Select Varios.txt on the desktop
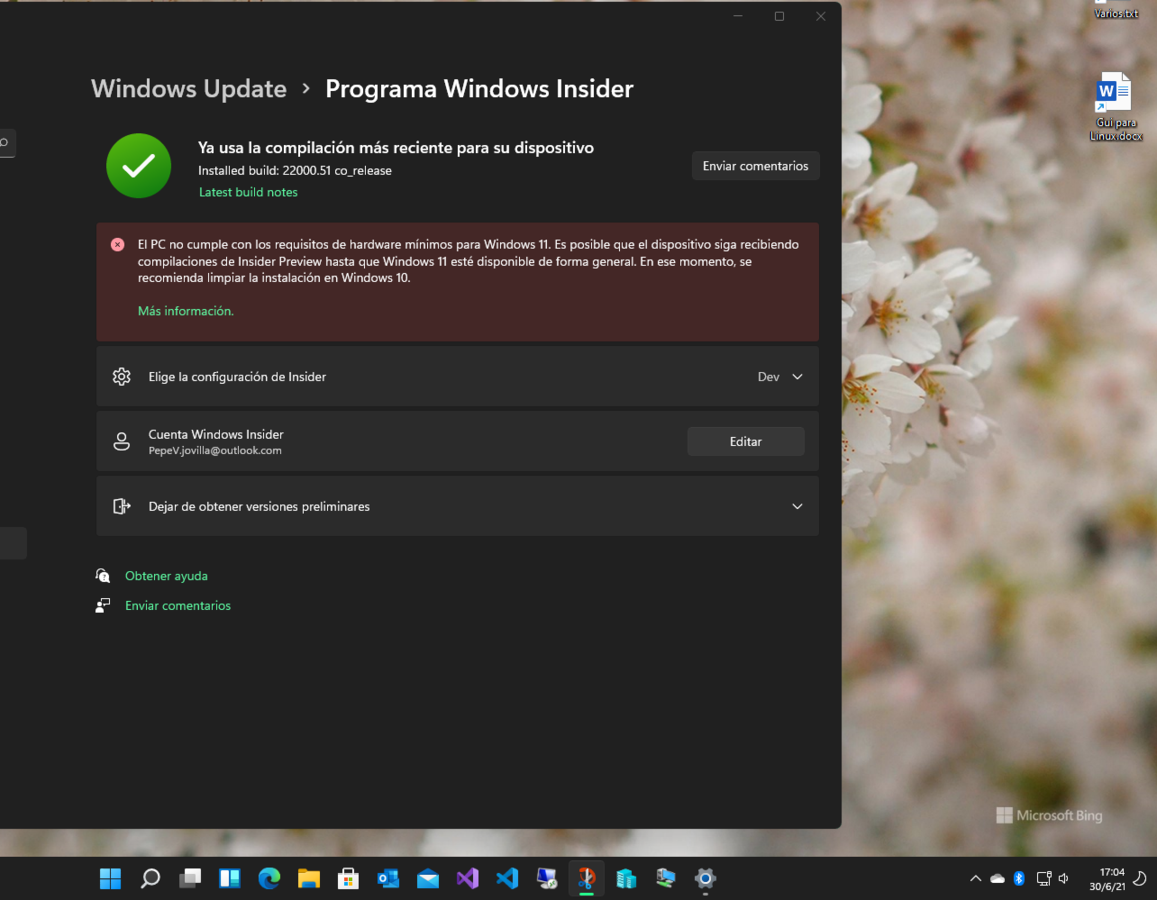 click(x=1115, y=10)
